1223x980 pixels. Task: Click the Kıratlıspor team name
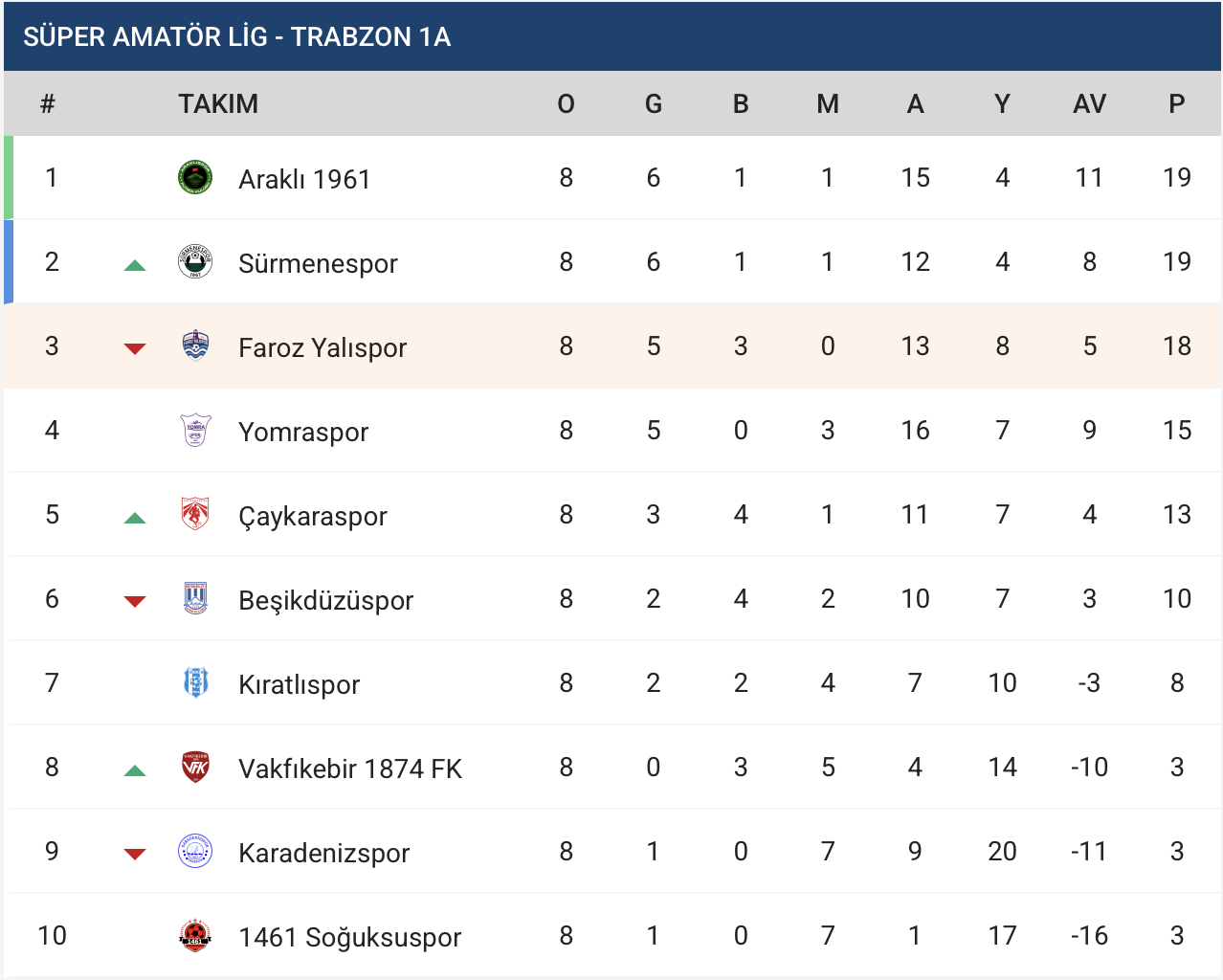pyautogui.click(x=299, y=684)
